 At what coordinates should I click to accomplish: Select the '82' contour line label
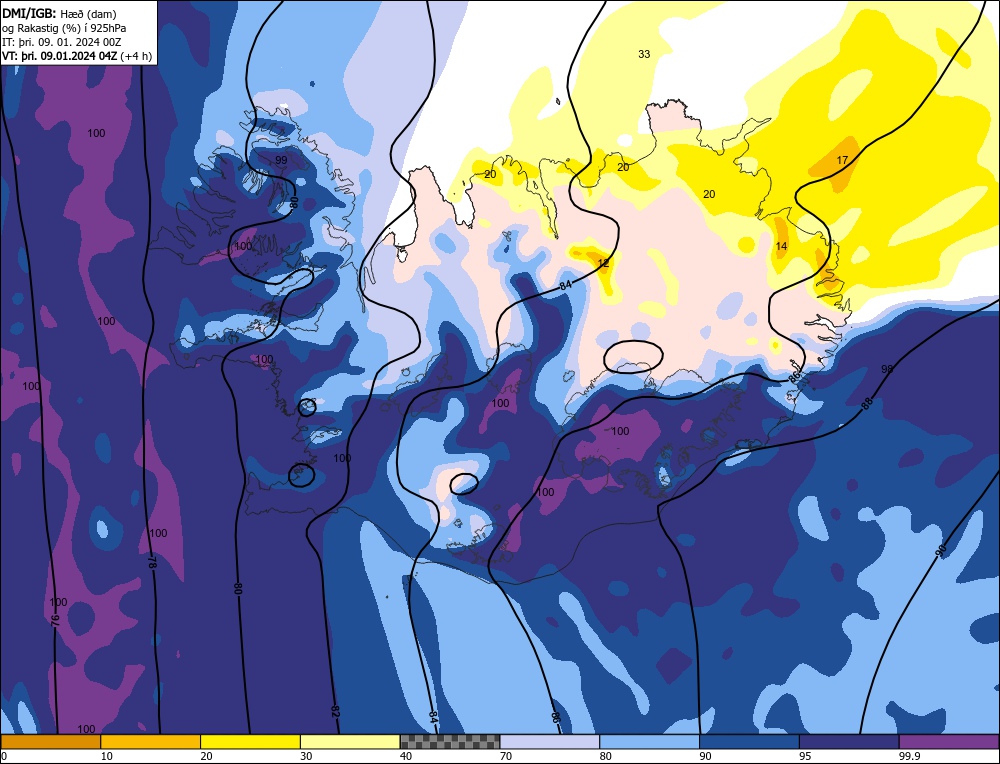click(334, 711)
